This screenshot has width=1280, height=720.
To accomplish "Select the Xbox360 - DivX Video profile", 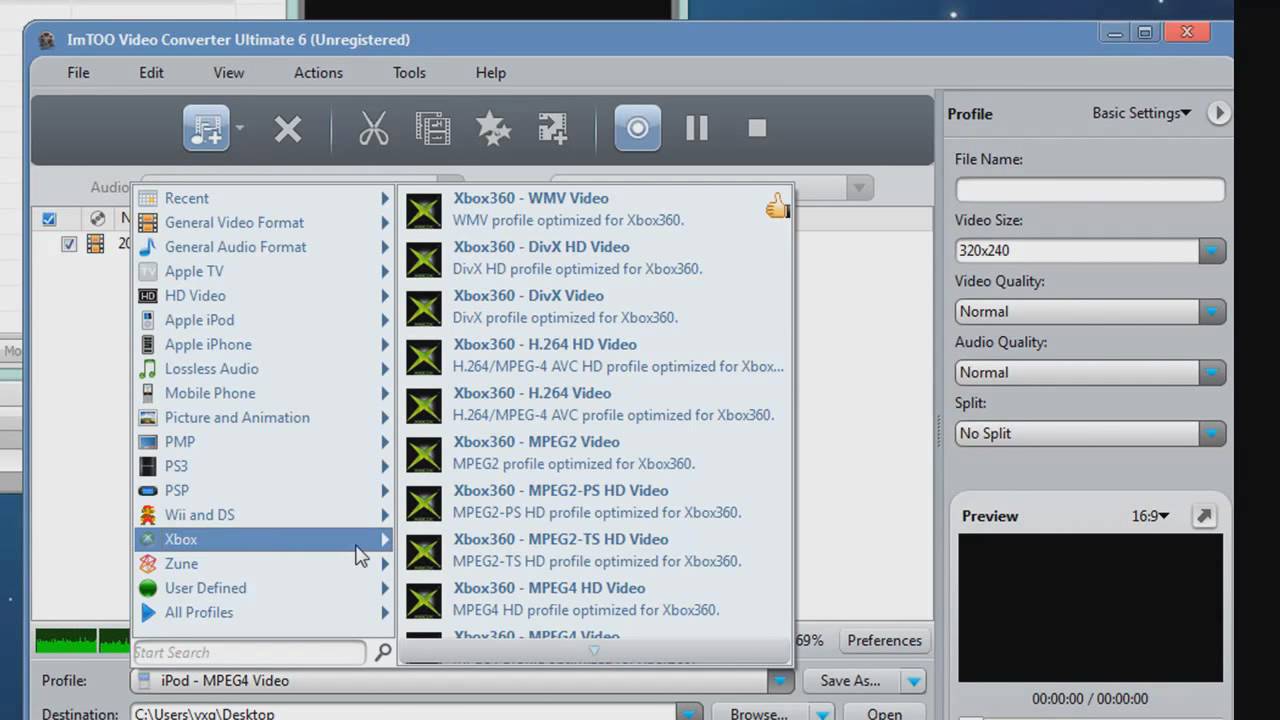I will coord(596,307).
